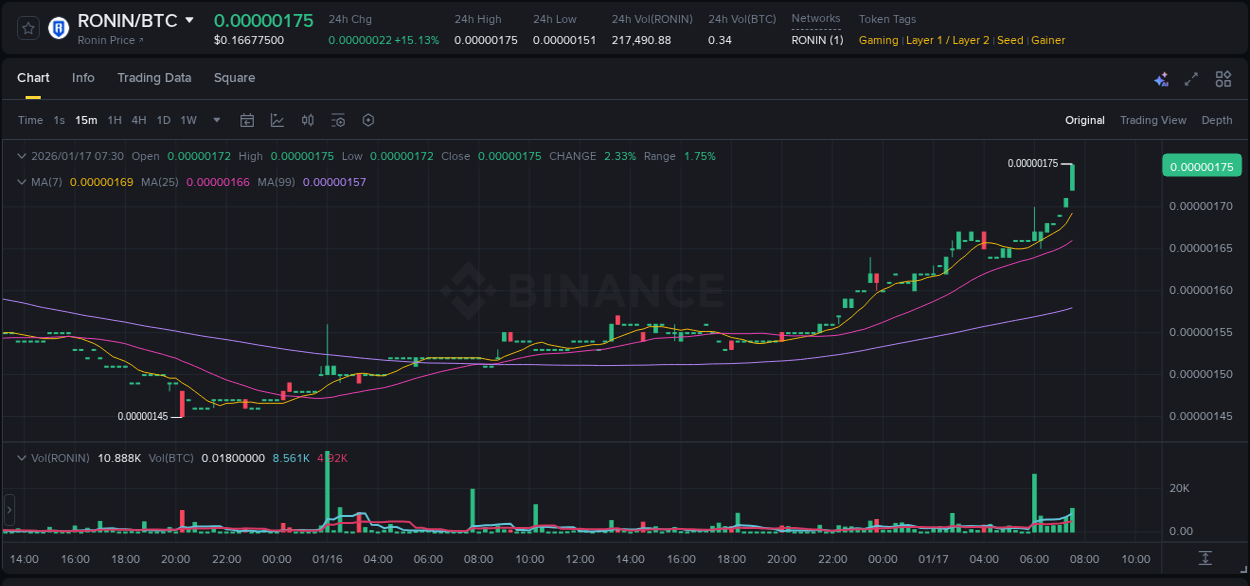This screenshot has width=1250, height=586.
Task: Expand the chart to fullscreen
Action: pos(1191,78)
